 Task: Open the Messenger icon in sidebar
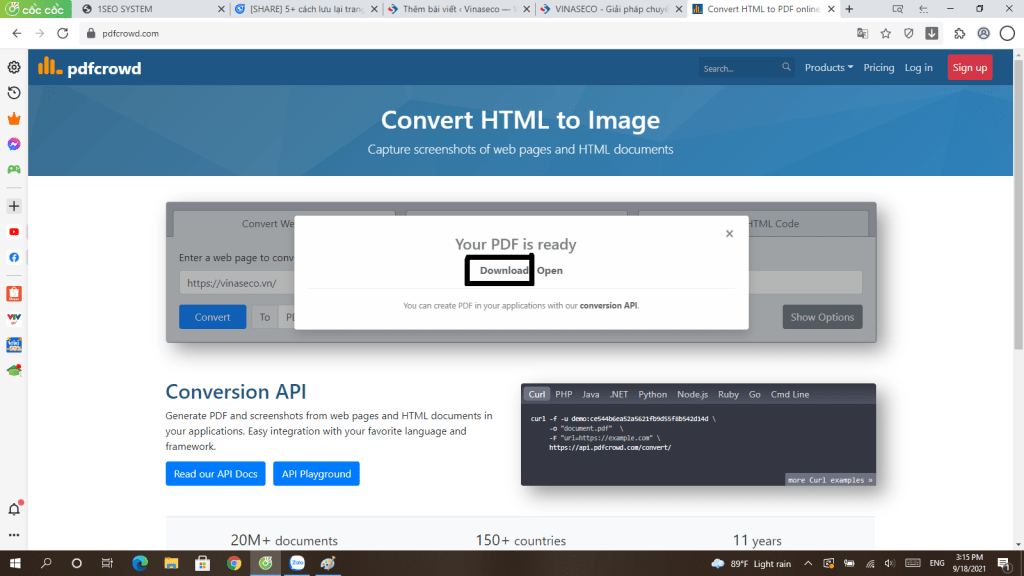pyautogui.click(x=14, y=144)
